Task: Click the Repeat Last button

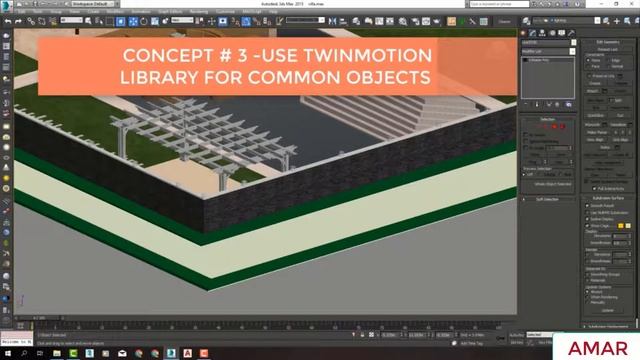Action: point(608,49)
